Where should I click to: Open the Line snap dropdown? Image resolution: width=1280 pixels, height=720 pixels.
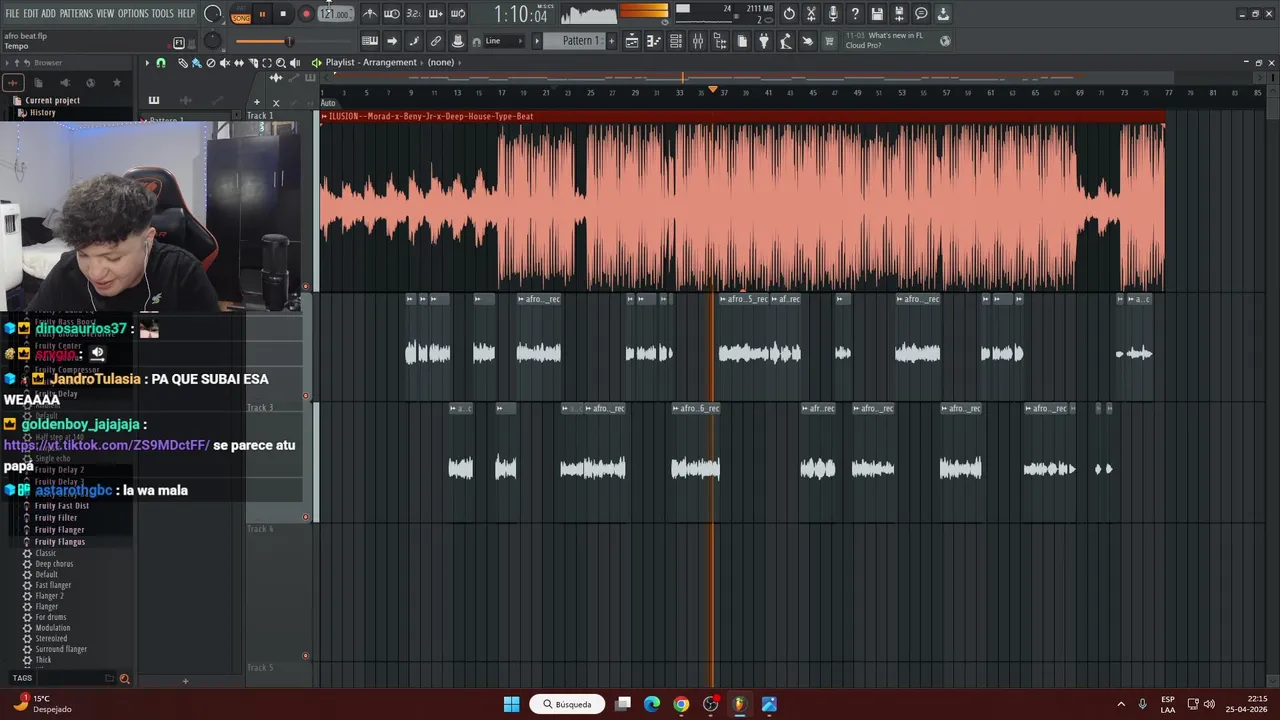[501, 41]
